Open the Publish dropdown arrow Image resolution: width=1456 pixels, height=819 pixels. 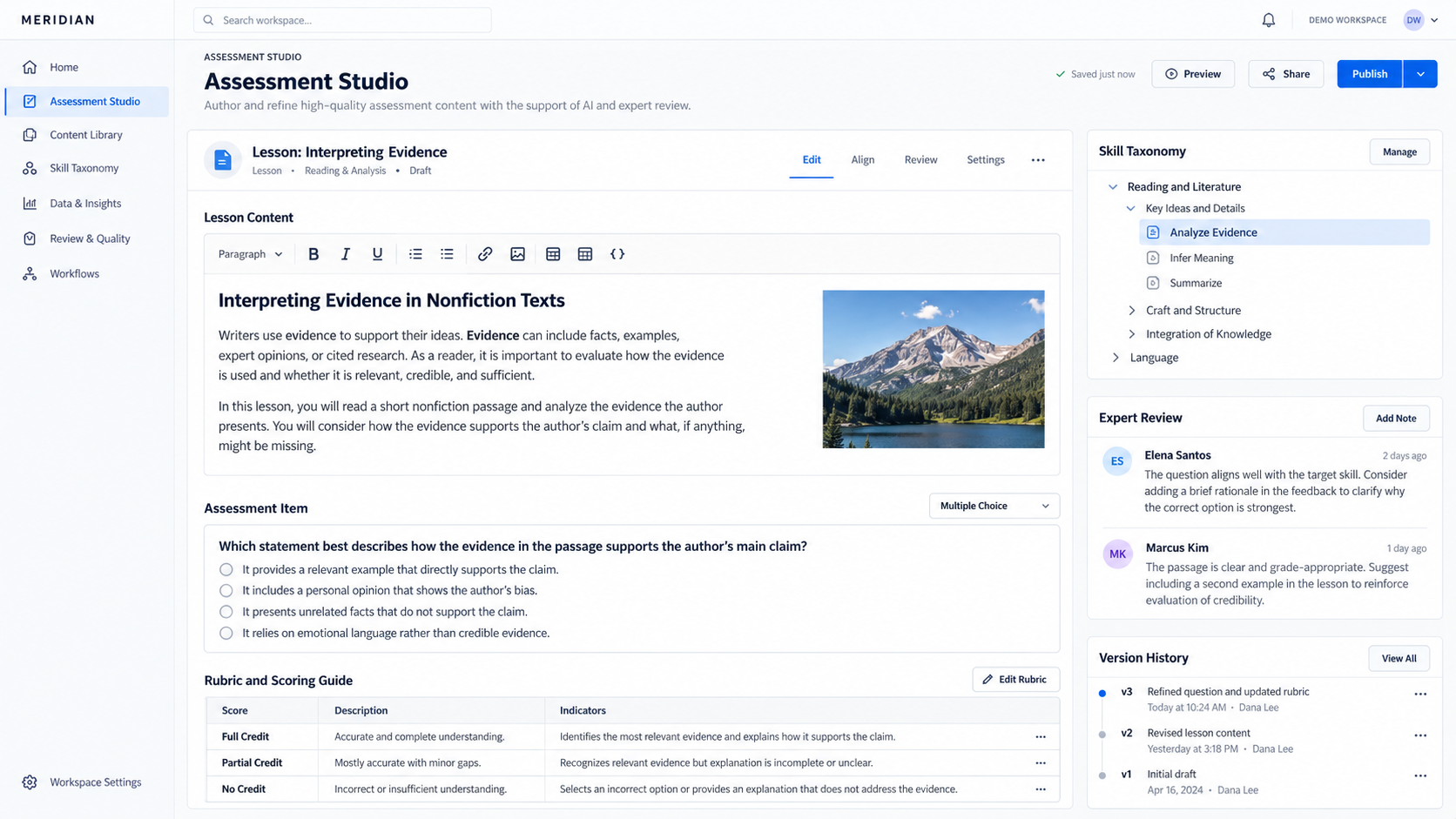(x=1420, y=74)
